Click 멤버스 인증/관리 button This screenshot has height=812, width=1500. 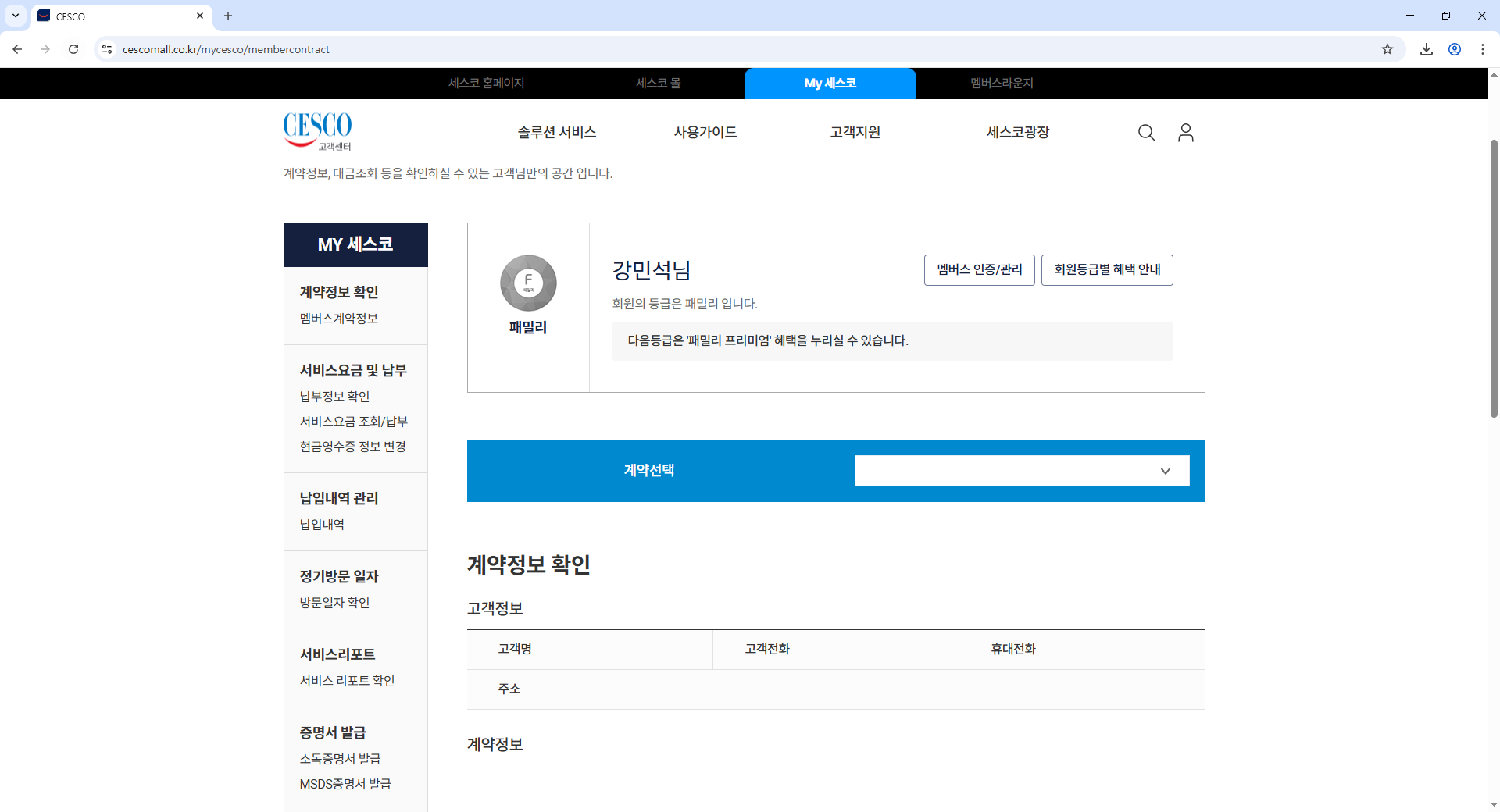[979, 269]
